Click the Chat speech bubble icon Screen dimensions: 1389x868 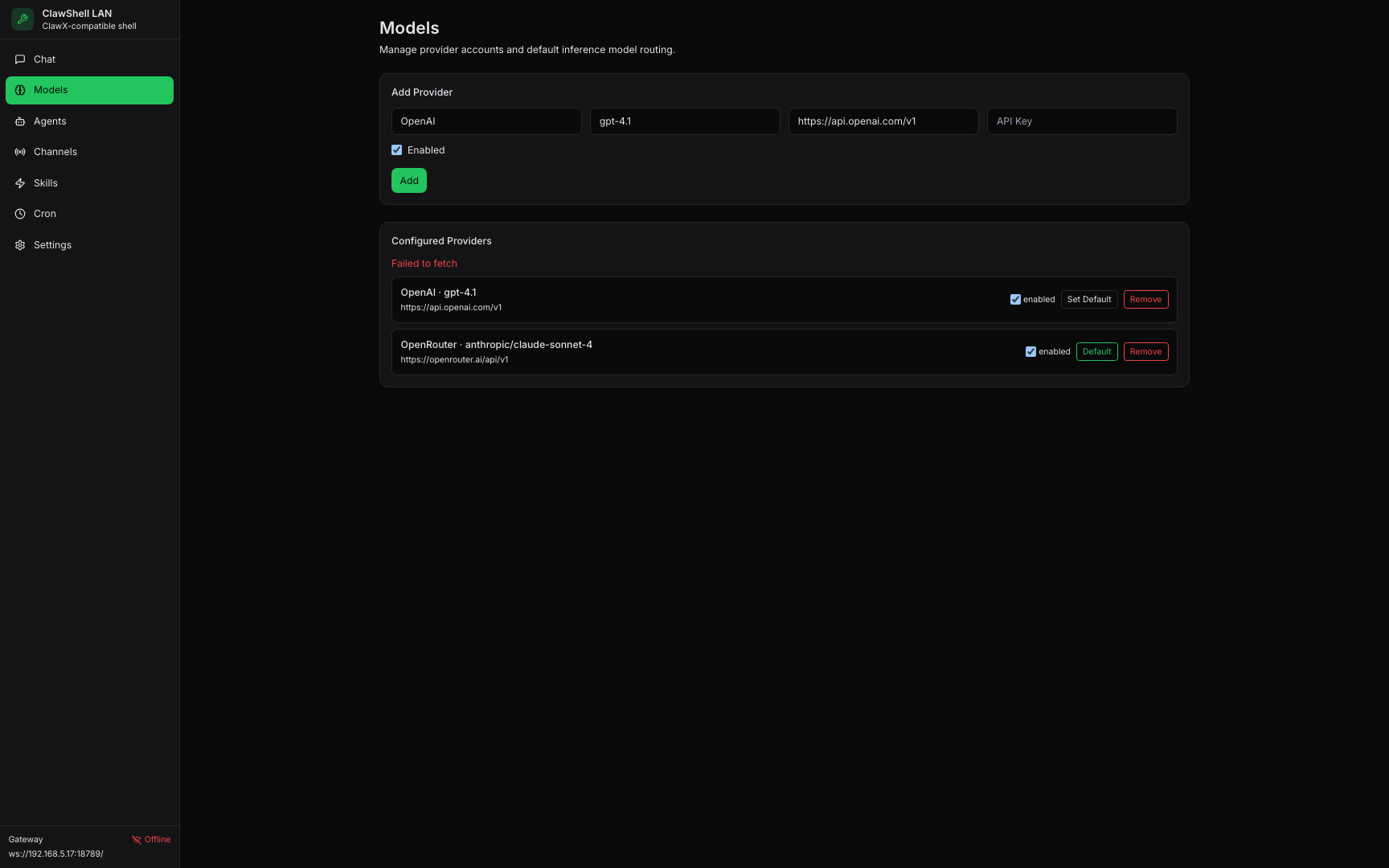pyautogui.click(x=20, y=59)
